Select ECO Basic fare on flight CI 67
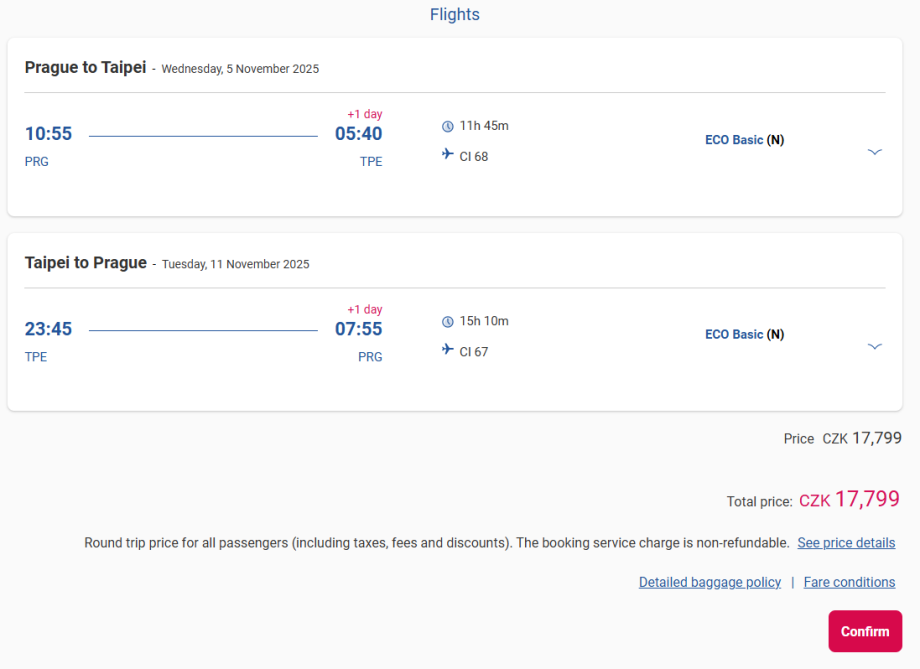The height and width of the screenshot is (669, 920). (x=744, y=335)
